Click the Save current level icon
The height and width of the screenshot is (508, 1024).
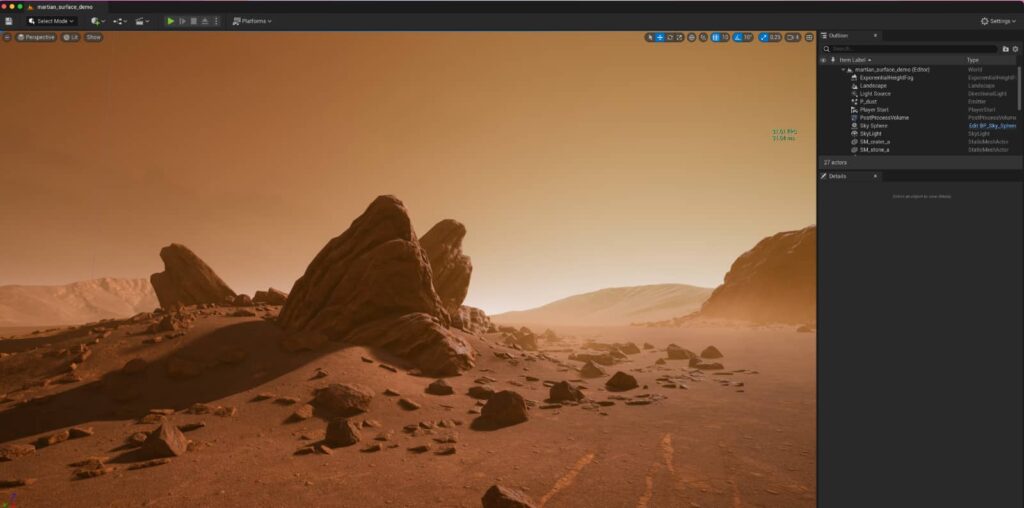(x=9, y=21)
